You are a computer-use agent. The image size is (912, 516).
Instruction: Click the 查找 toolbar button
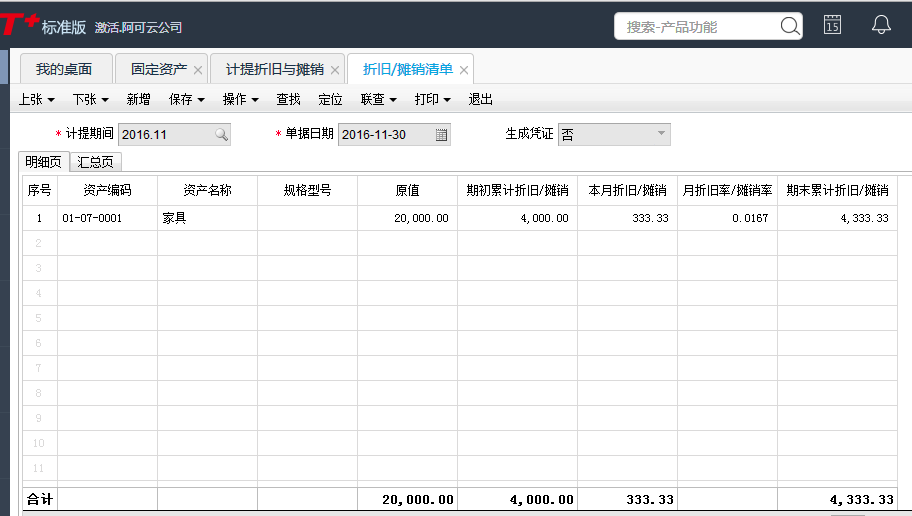coord(288,99)
